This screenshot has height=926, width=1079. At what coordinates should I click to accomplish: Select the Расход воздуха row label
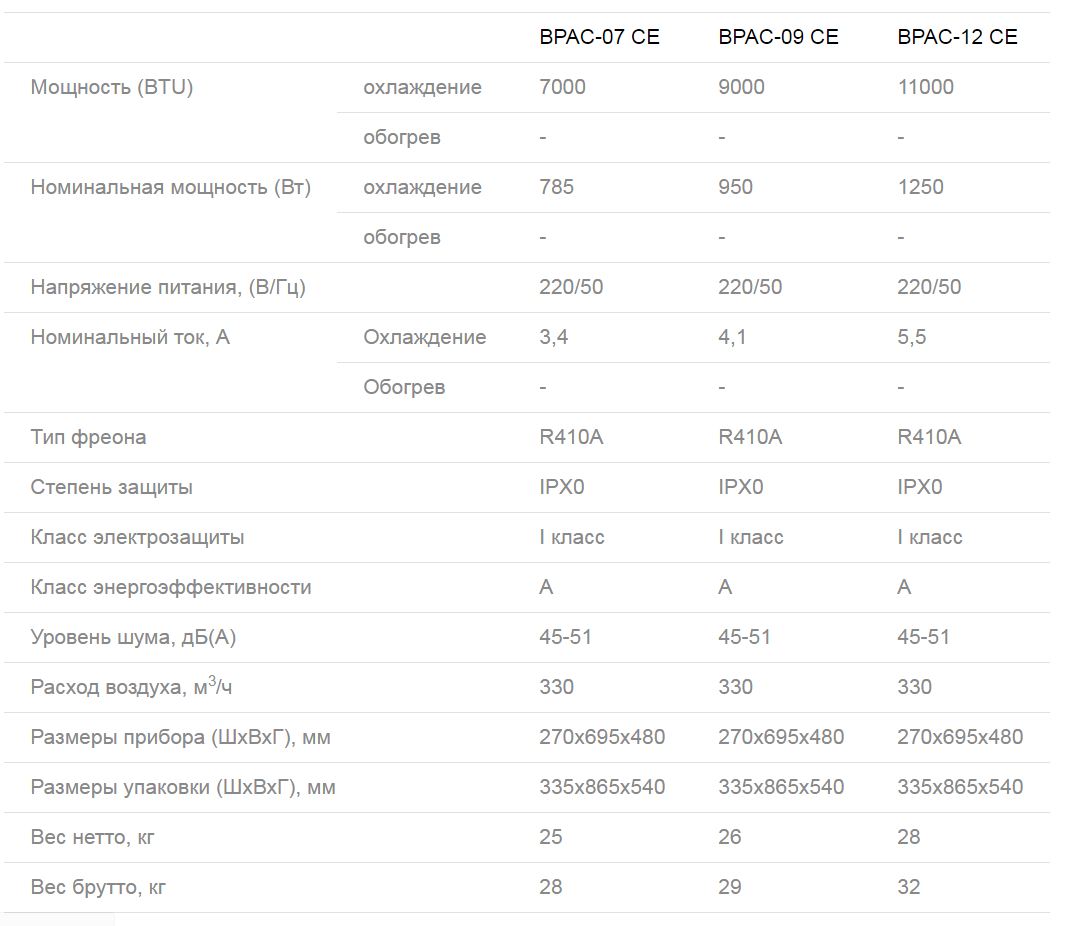point(131,687)
